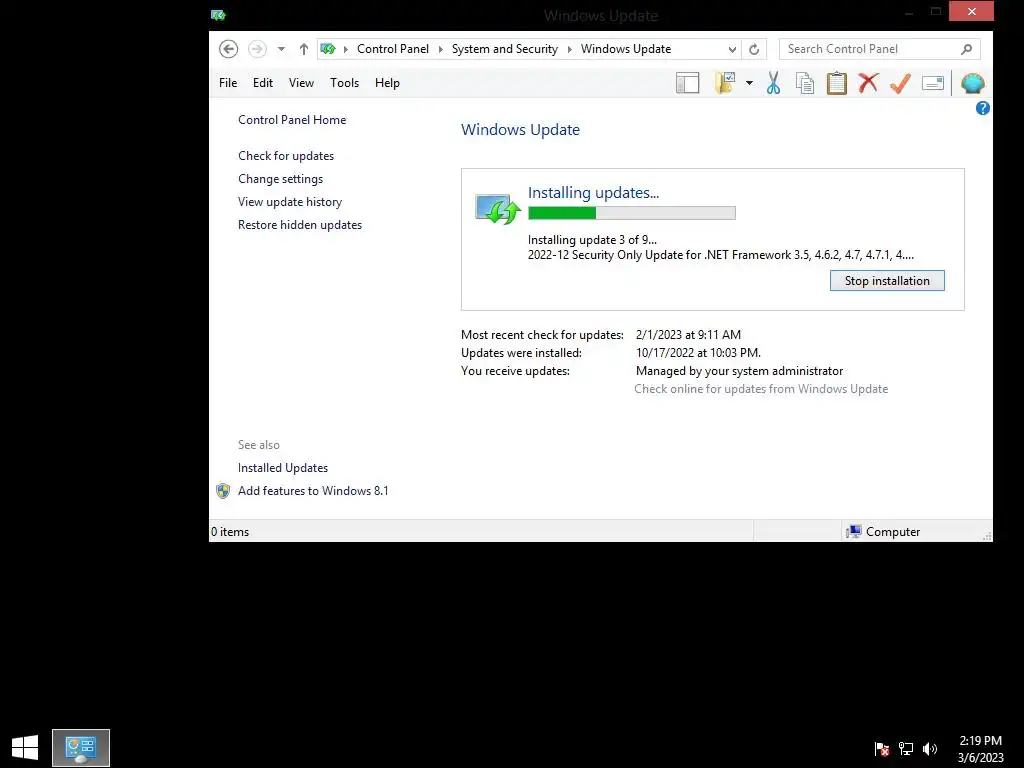Open help with the blue question mark
Screen dimensions: 1024x768
coord(982,108)
